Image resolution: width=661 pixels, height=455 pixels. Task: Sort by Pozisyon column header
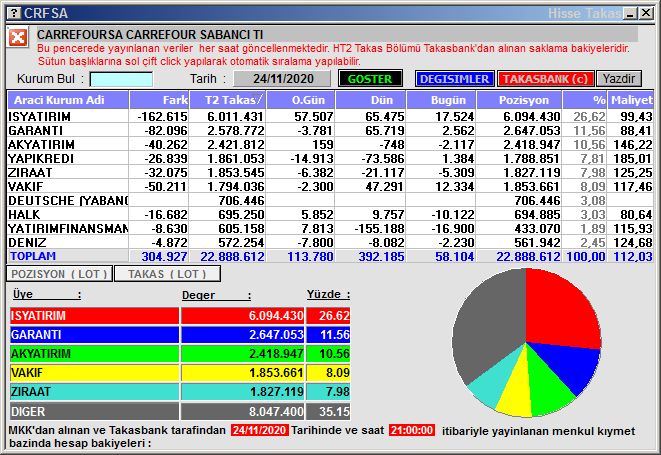click(519, 100)
